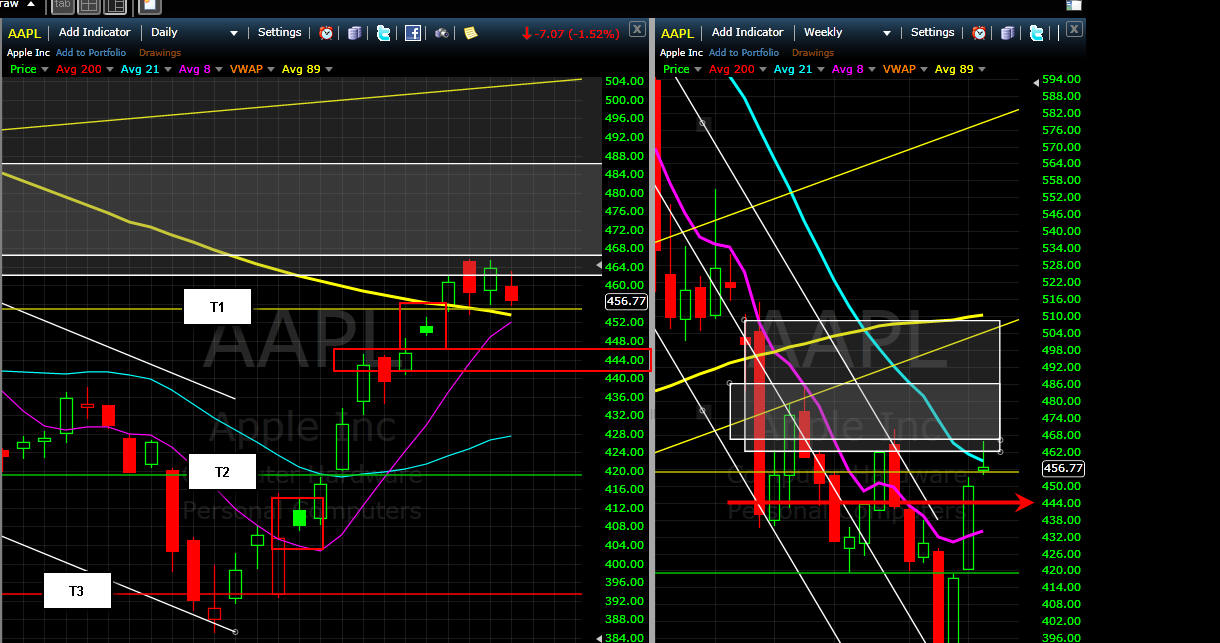The height and width of the screenshot is (643, 1220).
Task: Click the AAPL ticker symbol on Weekly chart
Action: click(678, 33)
